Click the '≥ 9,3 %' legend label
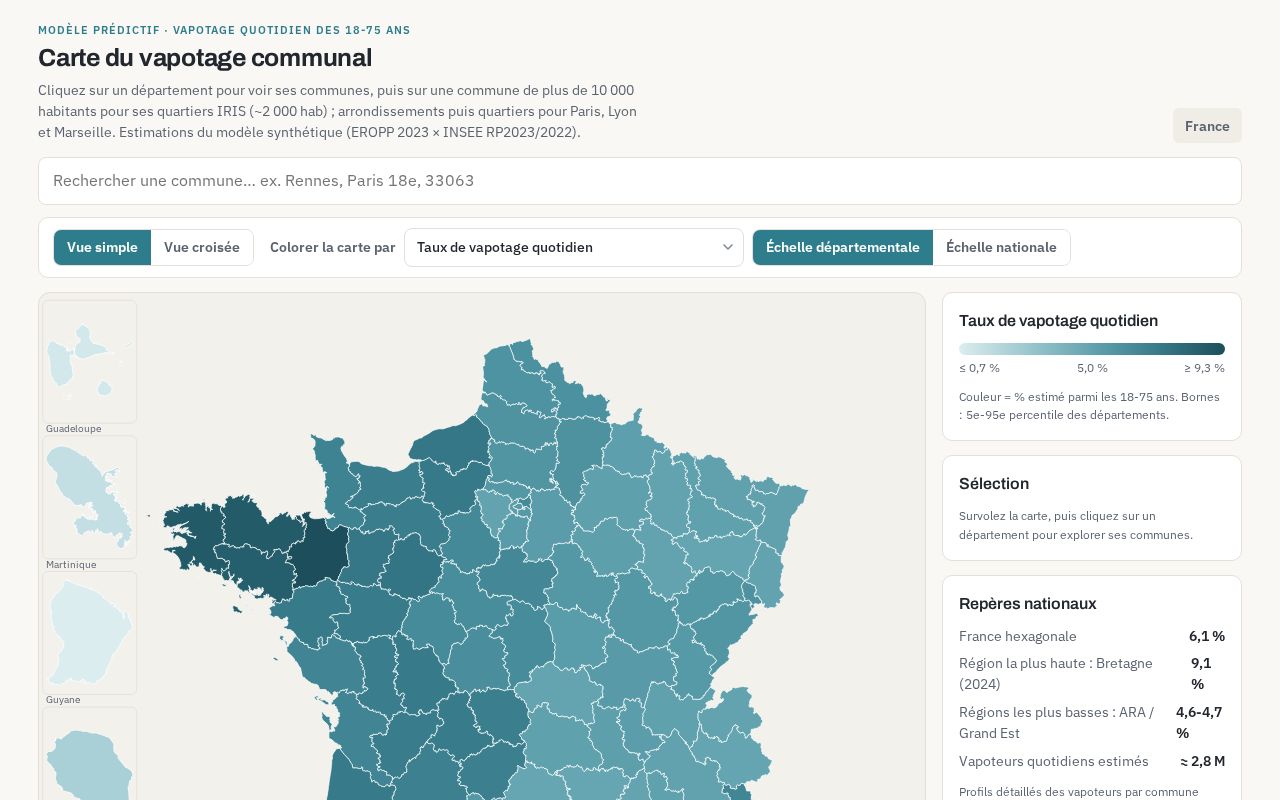The height and width of the screenshot is (800, 1280). (x=1205, y=368)
